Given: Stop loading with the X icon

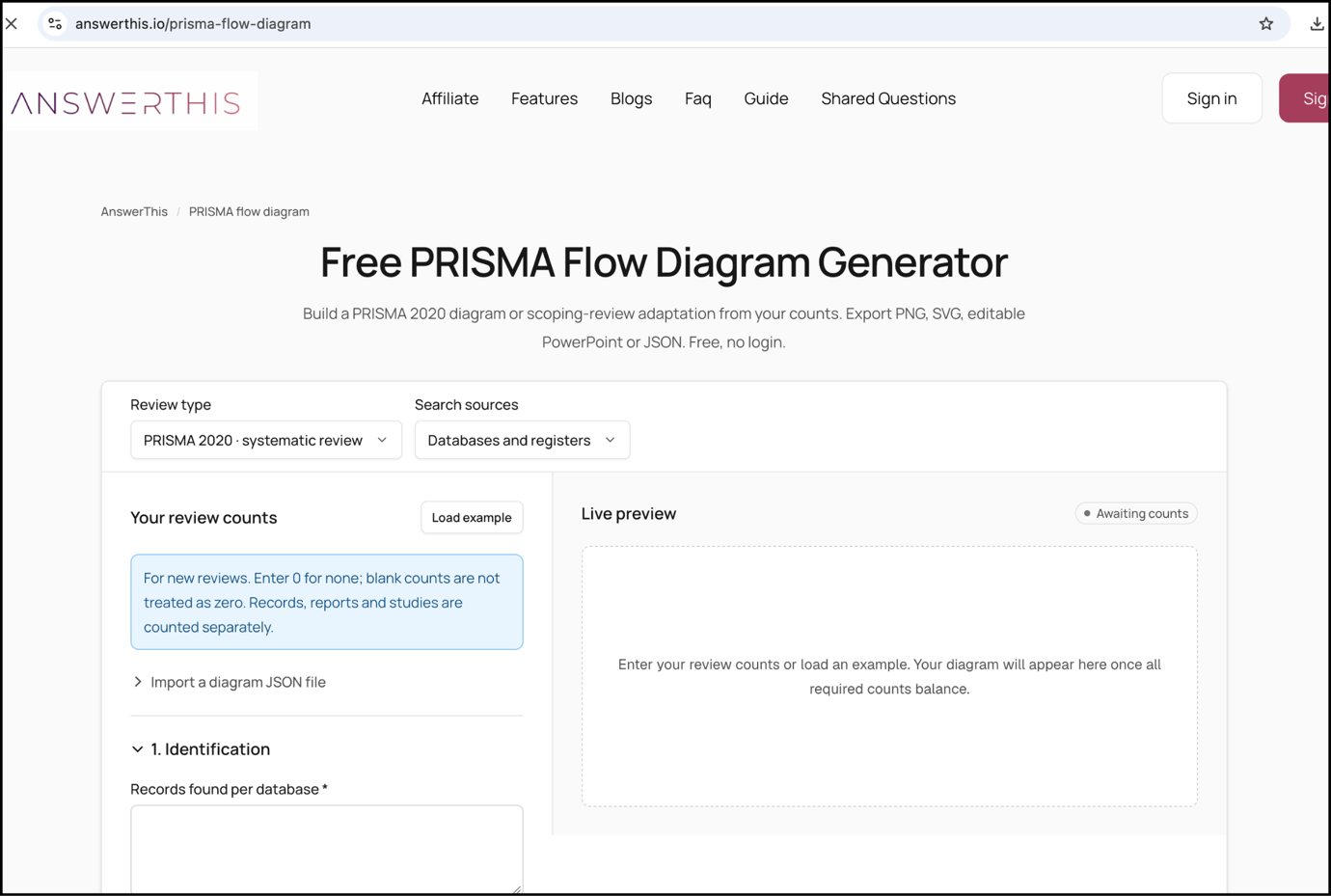Looking at the screenshot, I should (x=12, y=24).
